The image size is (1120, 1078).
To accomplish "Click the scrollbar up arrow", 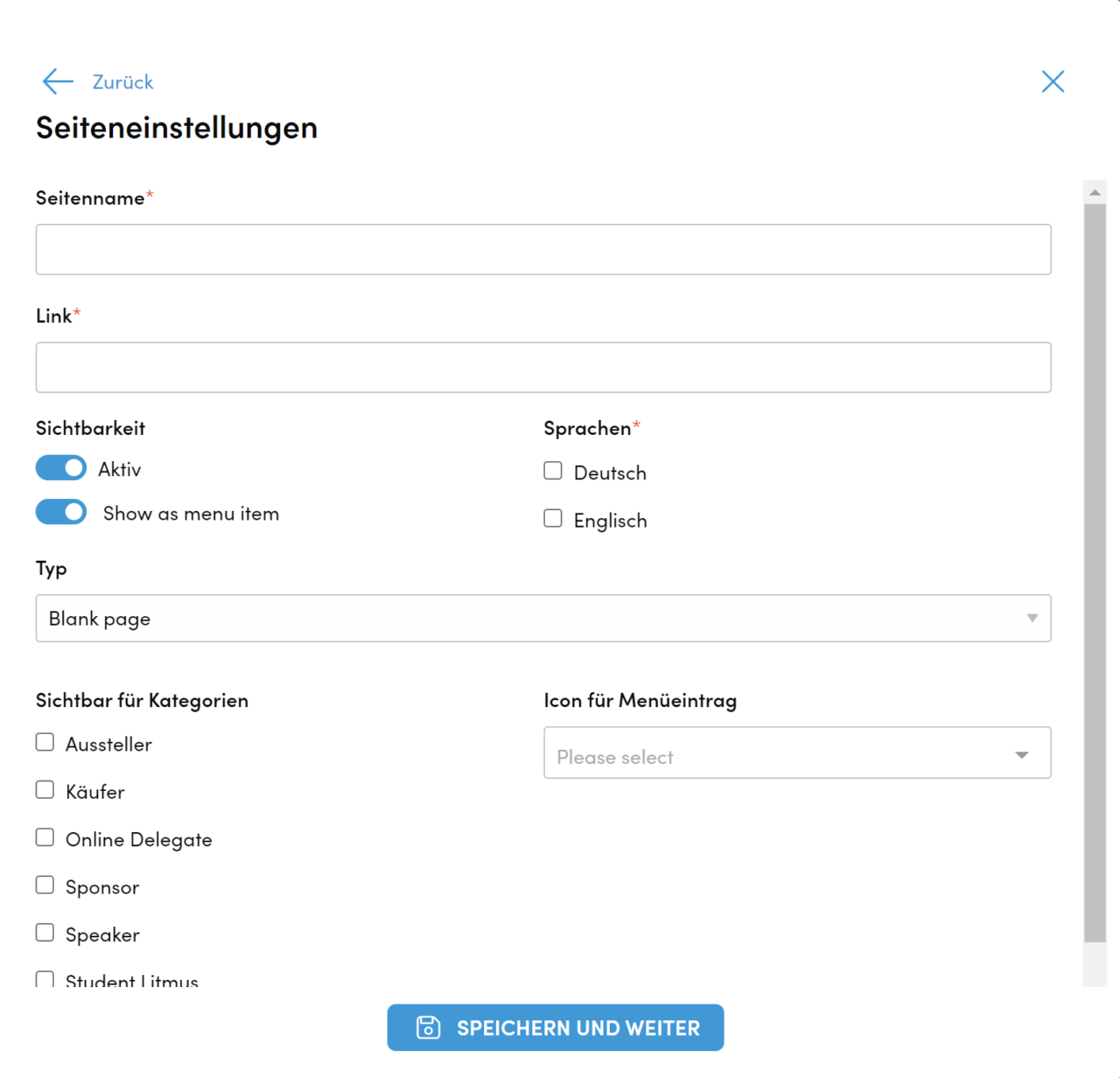I will click(x=1095, y=192).
